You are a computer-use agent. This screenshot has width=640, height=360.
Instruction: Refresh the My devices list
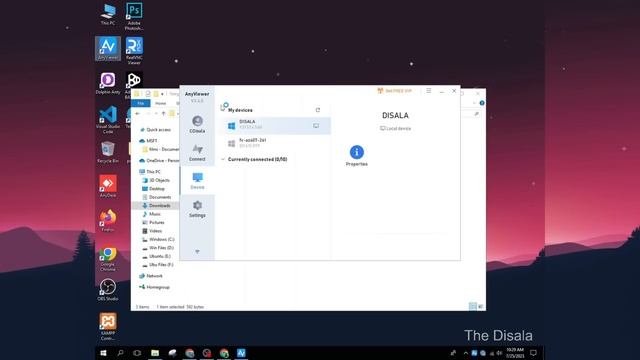point(318,110)
